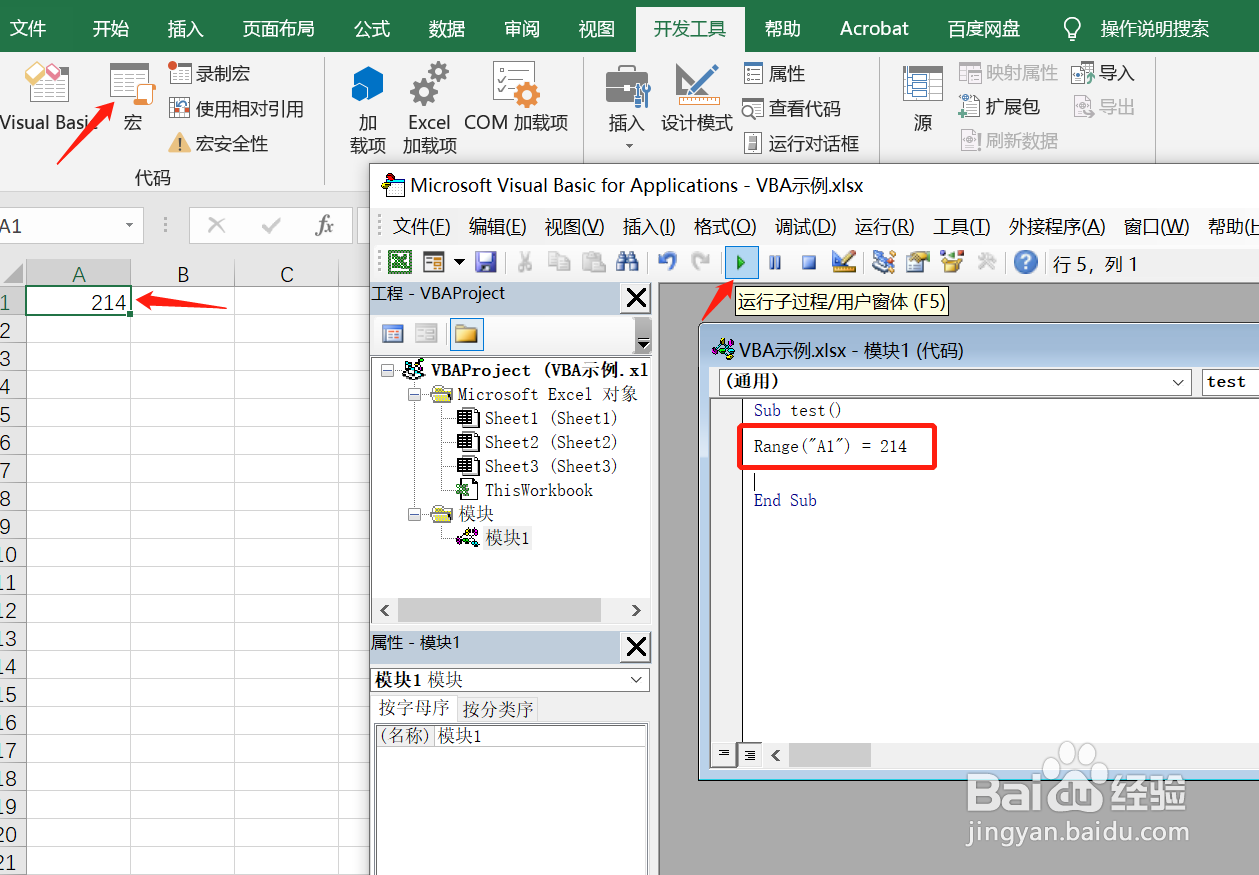Click the 录制宏 record macro icon
The height and width of the screenshot is (875, 1259).
click(x=180, y=73)
